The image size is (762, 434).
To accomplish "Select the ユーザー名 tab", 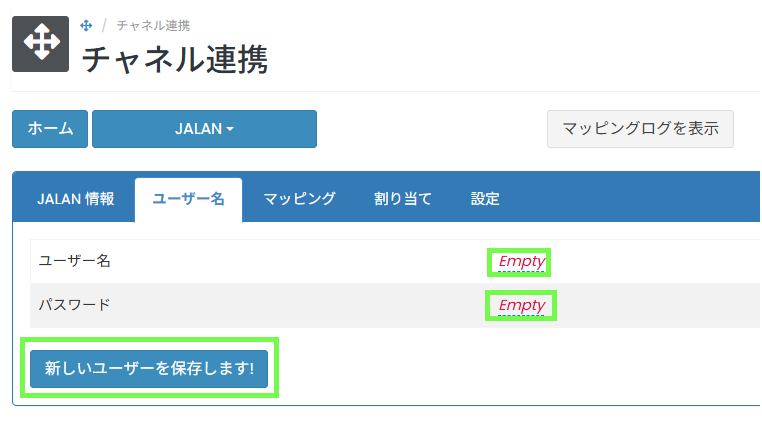I will click(x=188, y=198).
